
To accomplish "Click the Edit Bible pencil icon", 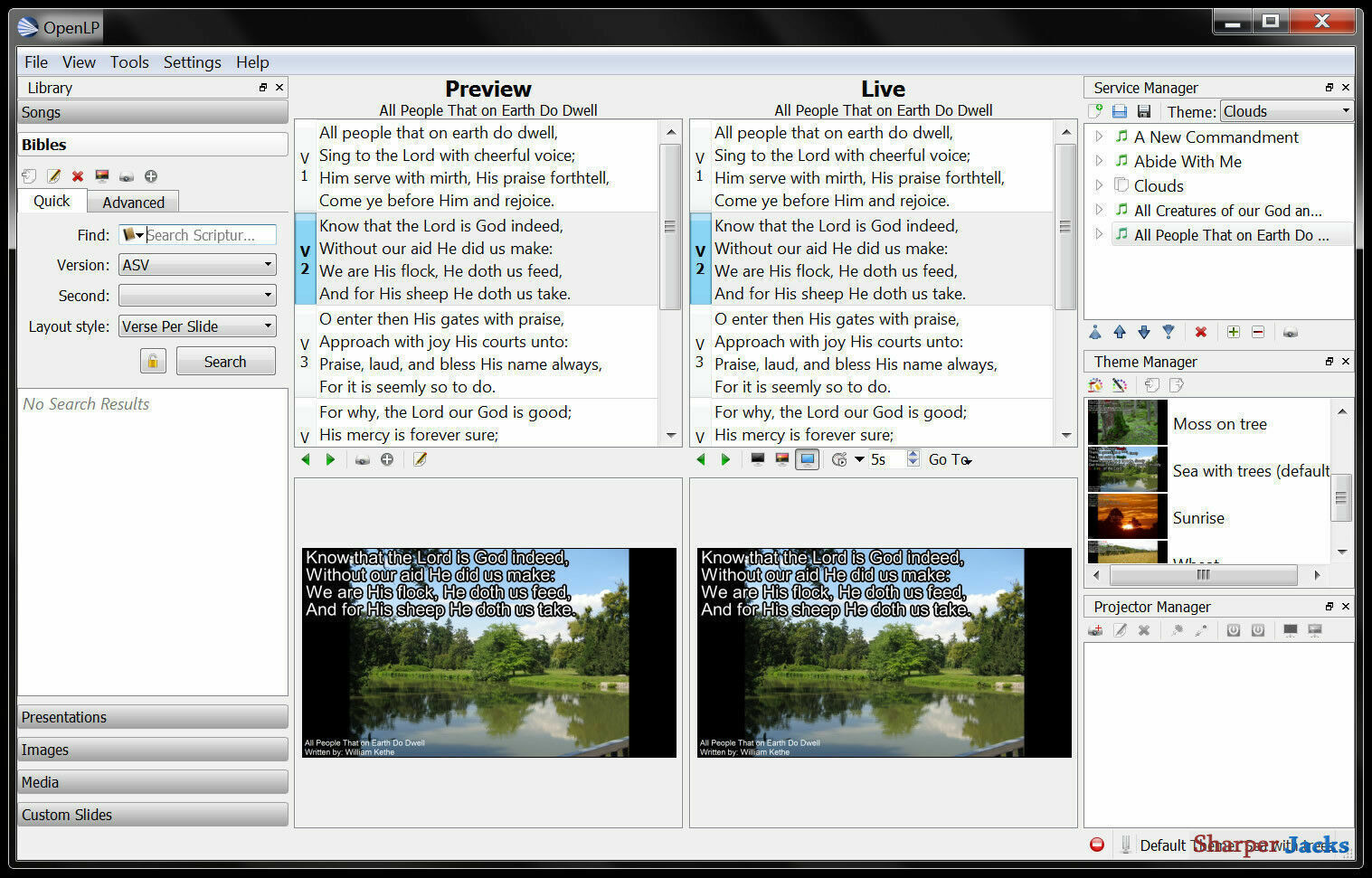I will 53,176.
